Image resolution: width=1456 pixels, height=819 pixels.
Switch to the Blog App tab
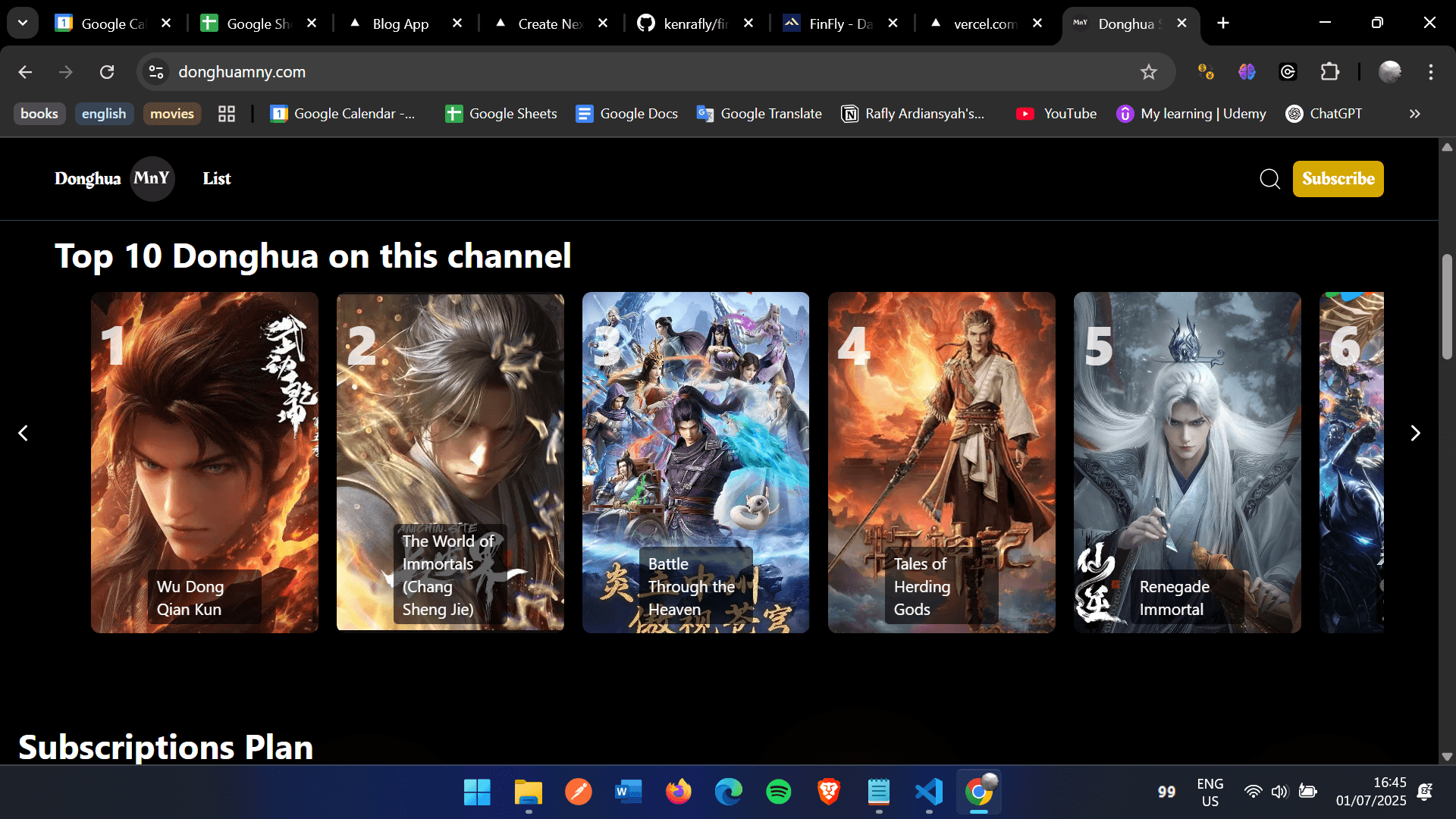(398, 24)
